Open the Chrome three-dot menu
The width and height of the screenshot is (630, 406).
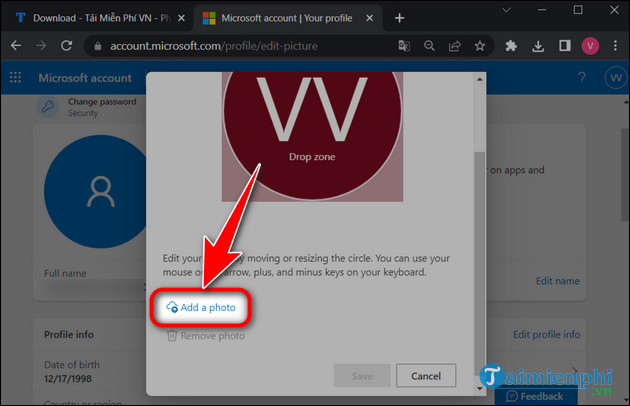click(615, 45)
